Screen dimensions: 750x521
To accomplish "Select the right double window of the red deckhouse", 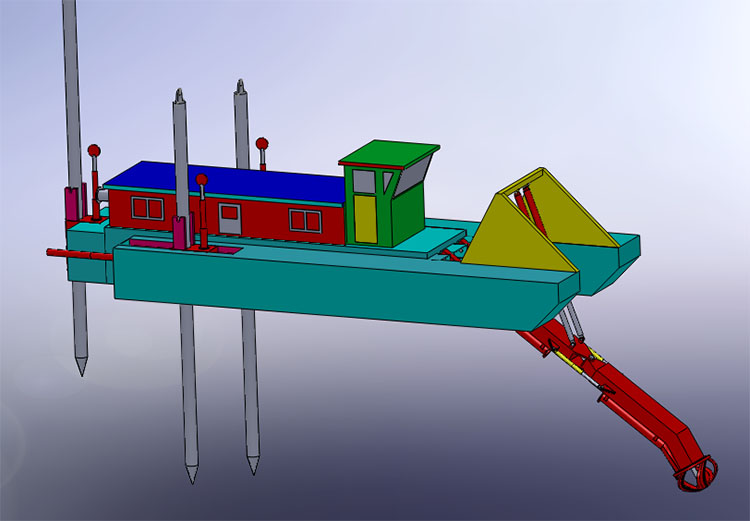I will click(305, 221).
